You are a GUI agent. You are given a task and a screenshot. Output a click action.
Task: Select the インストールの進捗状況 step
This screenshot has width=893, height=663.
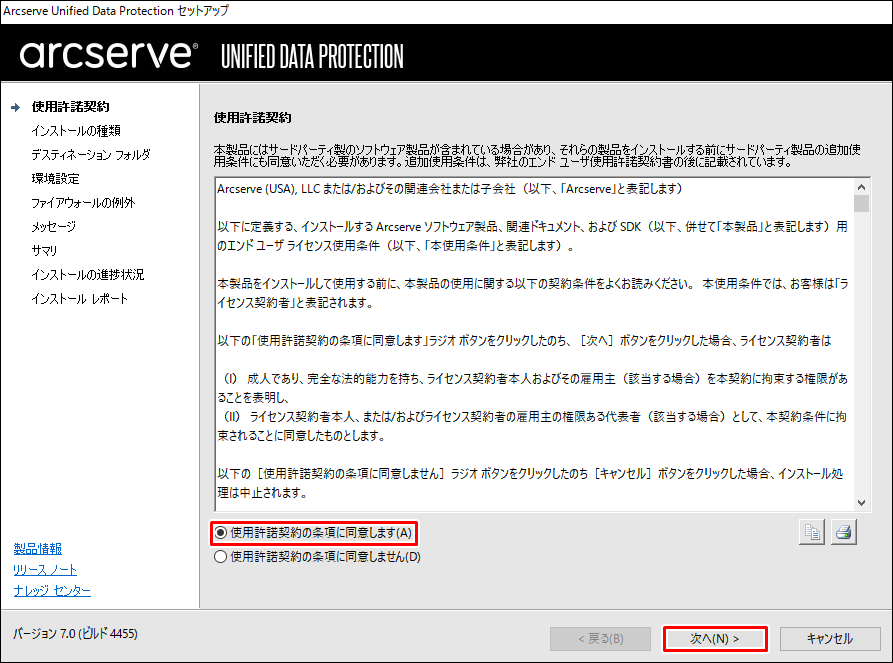(x=88, y=275)
